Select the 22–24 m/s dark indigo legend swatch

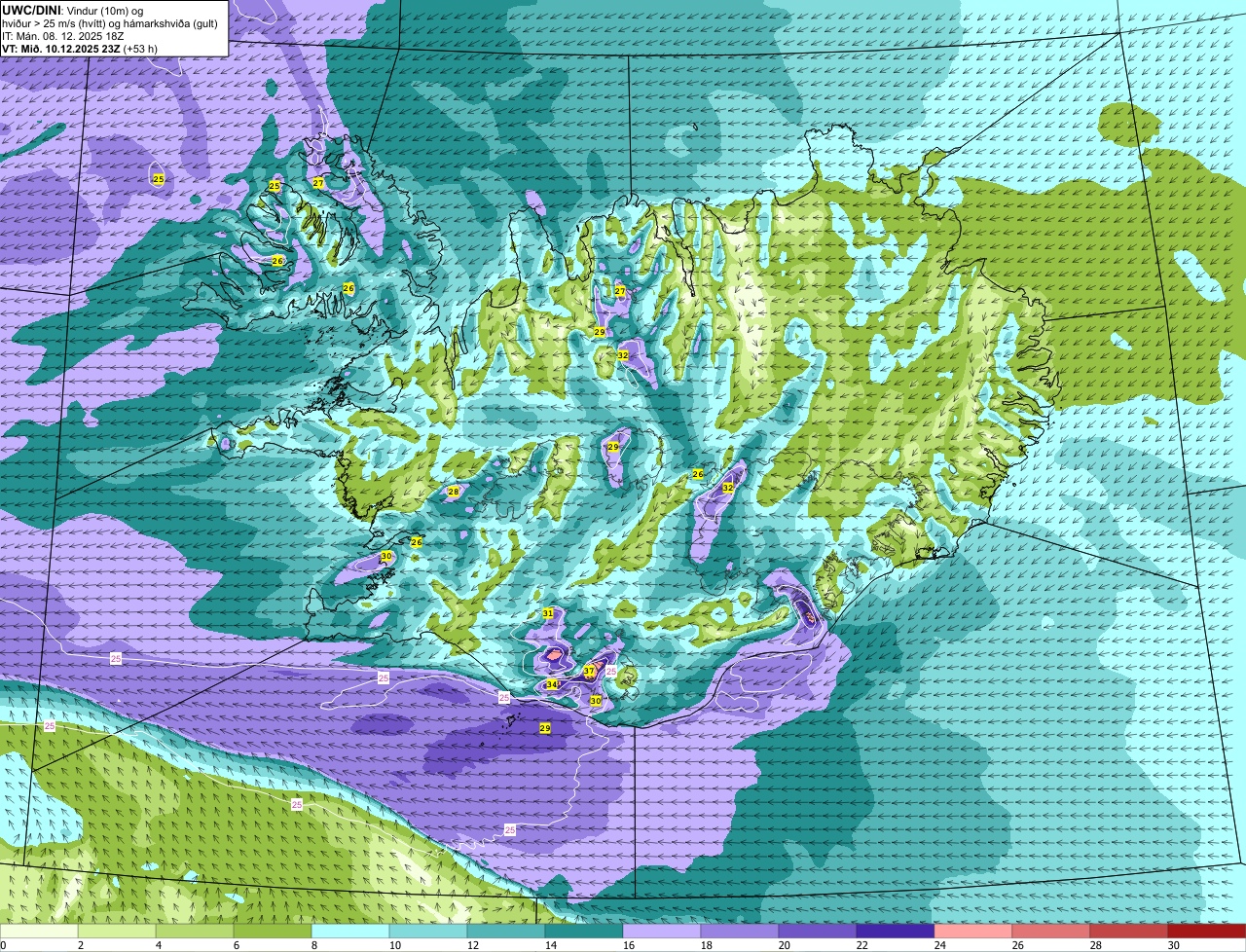click(x=896, y=931)
